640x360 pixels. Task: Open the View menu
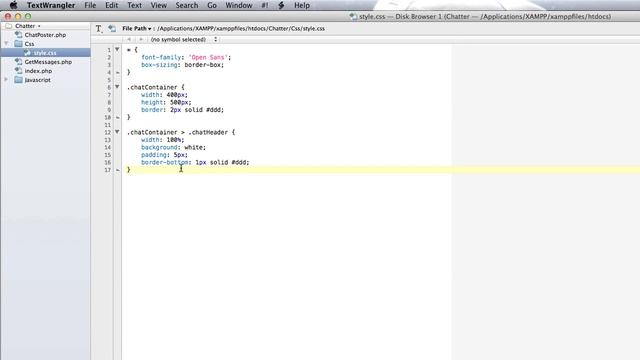pos(158,5)
